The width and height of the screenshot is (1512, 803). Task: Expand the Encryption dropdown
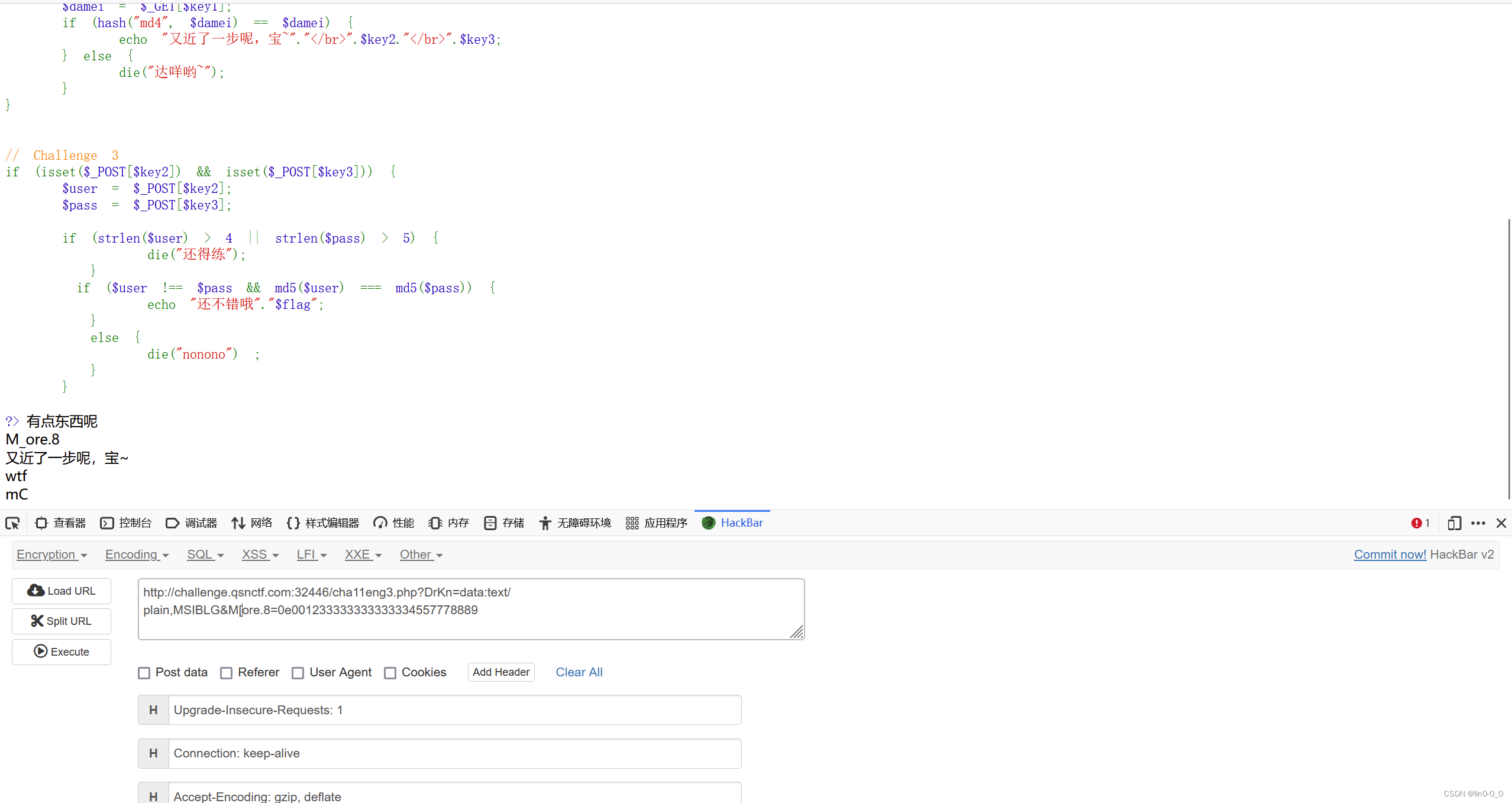[x=52, y=554]
